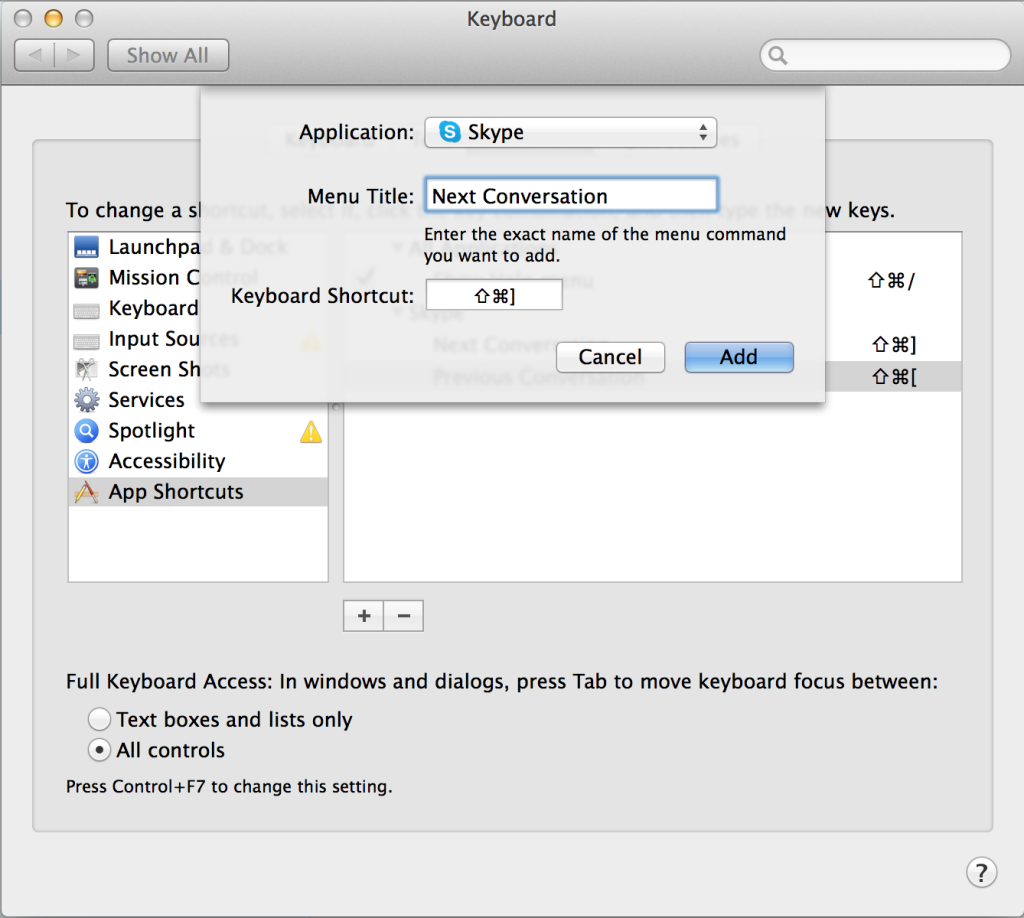Screen dimensions: 1024x918
Task: Cancel the new shortcut dialog
Action: [610, 356]
